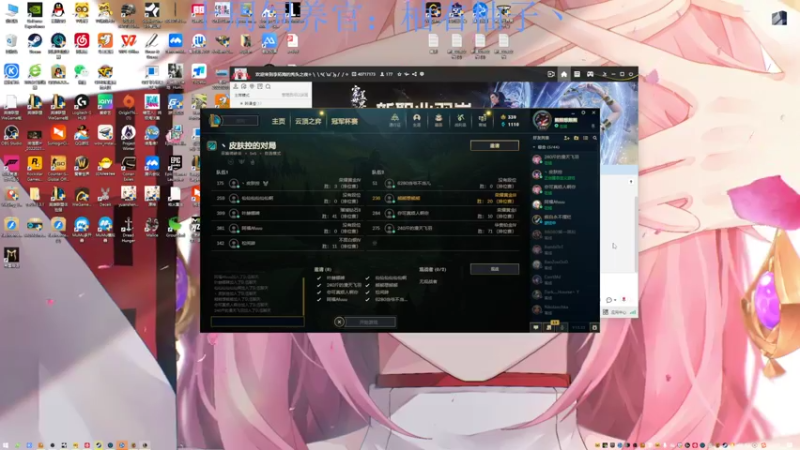
Task: Click the add friend icon in friends panel
Action: click(x=566, y=138)
